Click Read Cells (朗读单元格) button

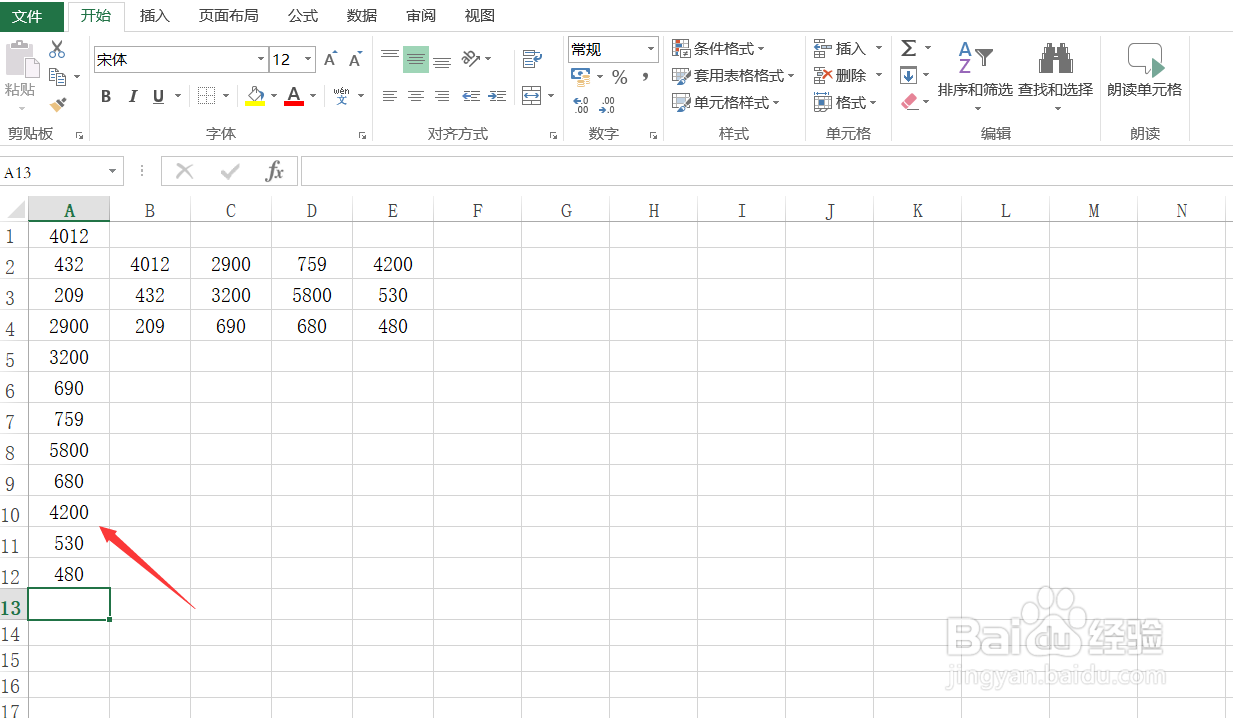pyautogui.click(x=1144, y=72)
